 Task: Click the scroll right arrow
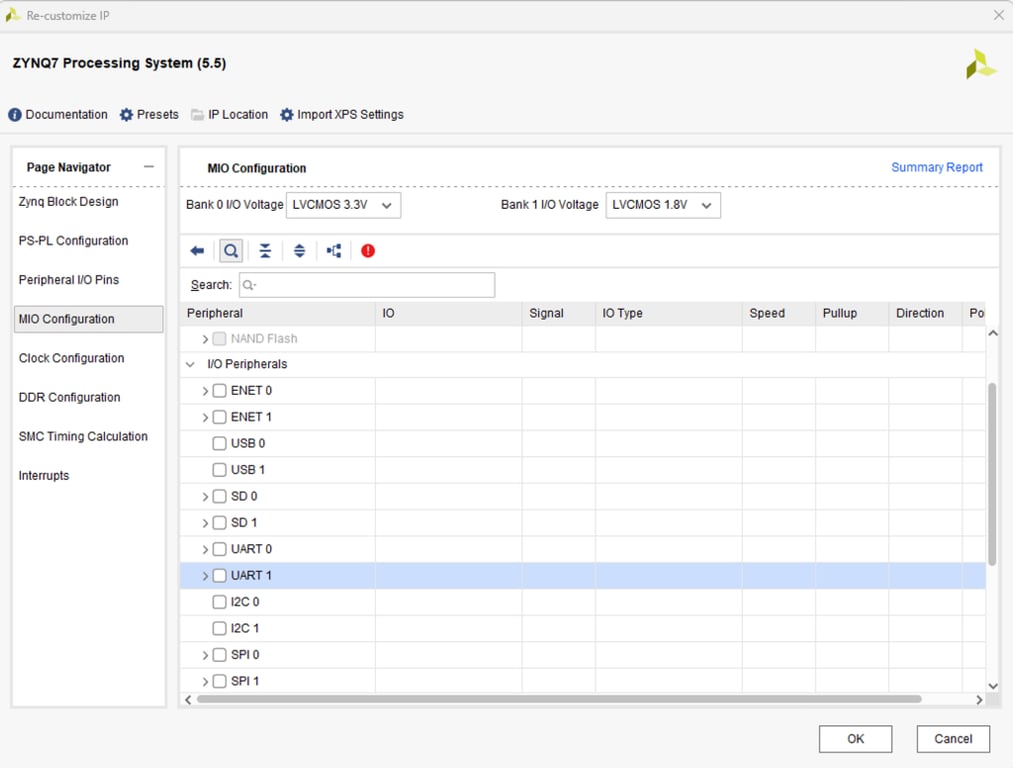pos(979,700)
